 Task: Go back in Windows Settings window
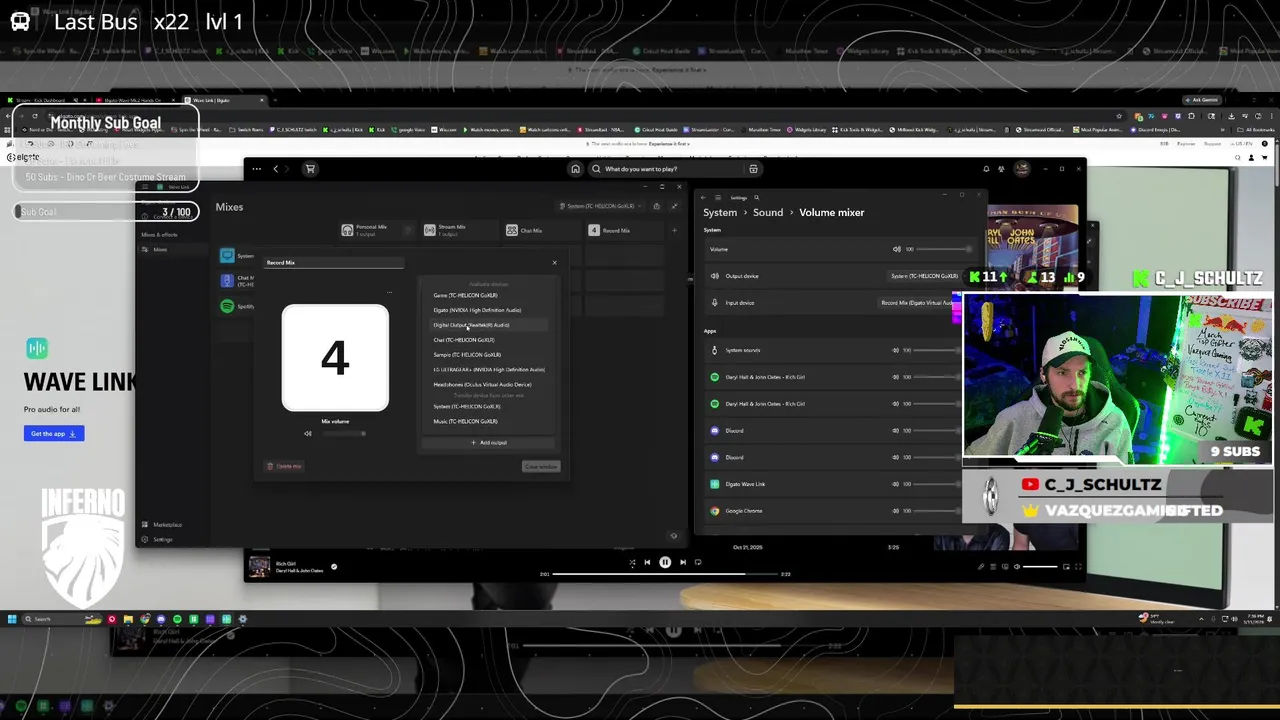(x=703, y=198)
